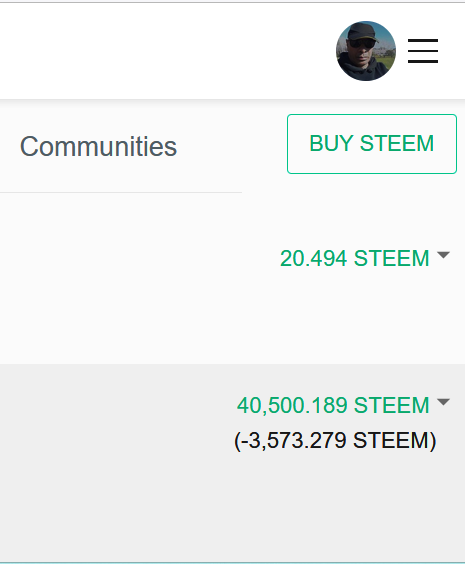The height and width of the screenshot is (564, 465).
Task: Select the 20.494 STEEM green amount text
Action: point(355,258)
